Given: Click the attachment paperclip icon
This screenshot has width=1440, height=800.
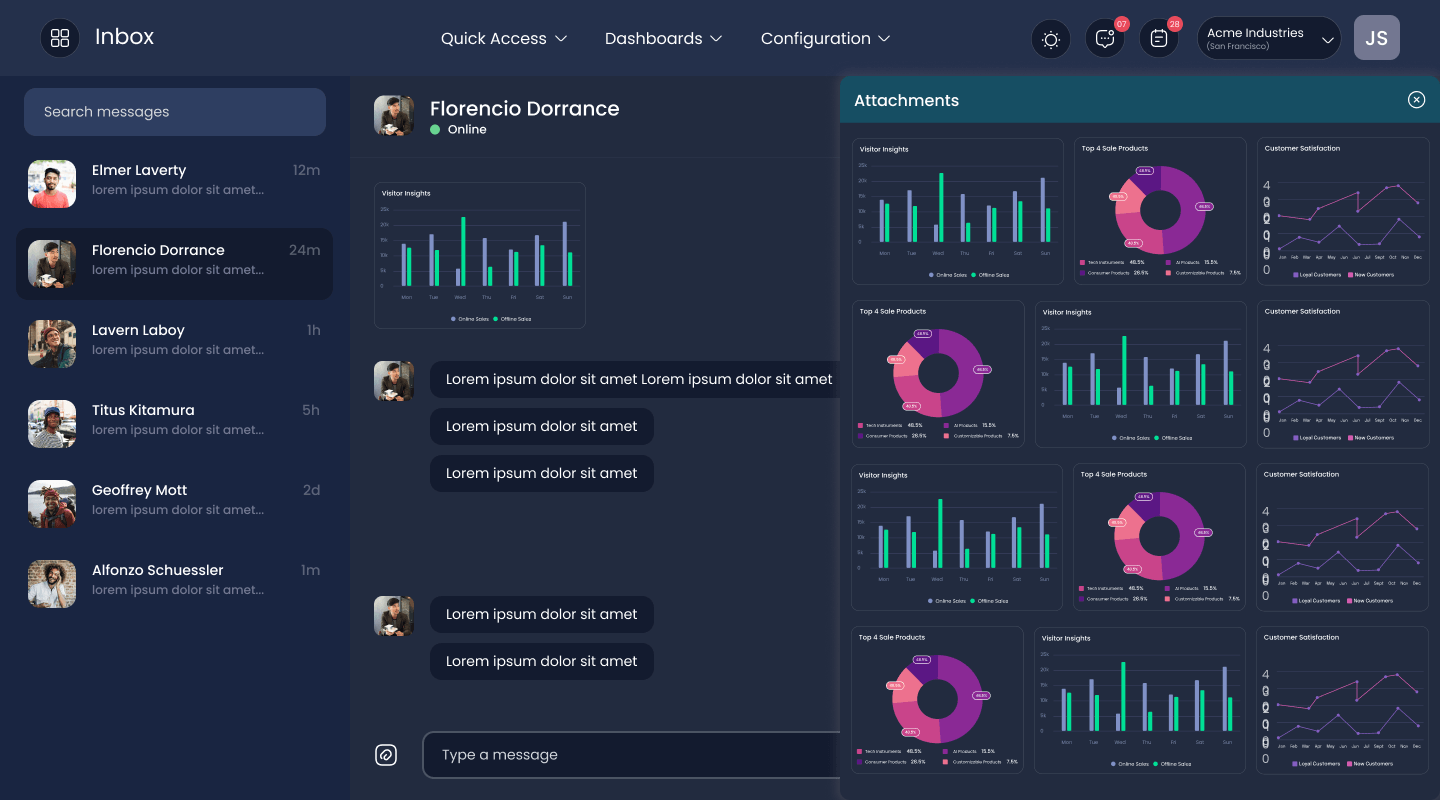Looking at the screenshot, I should pyautogui.click(x=386, y=755).
